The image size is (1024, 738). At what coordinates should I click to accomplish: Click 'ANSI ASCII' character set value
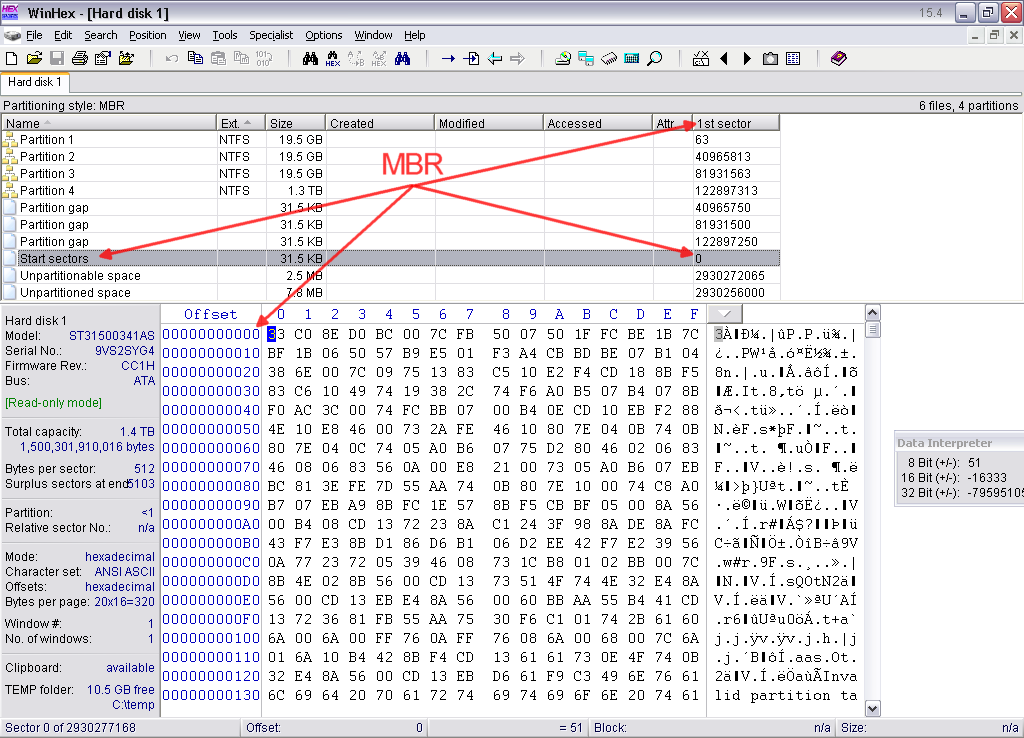(124, 571)
